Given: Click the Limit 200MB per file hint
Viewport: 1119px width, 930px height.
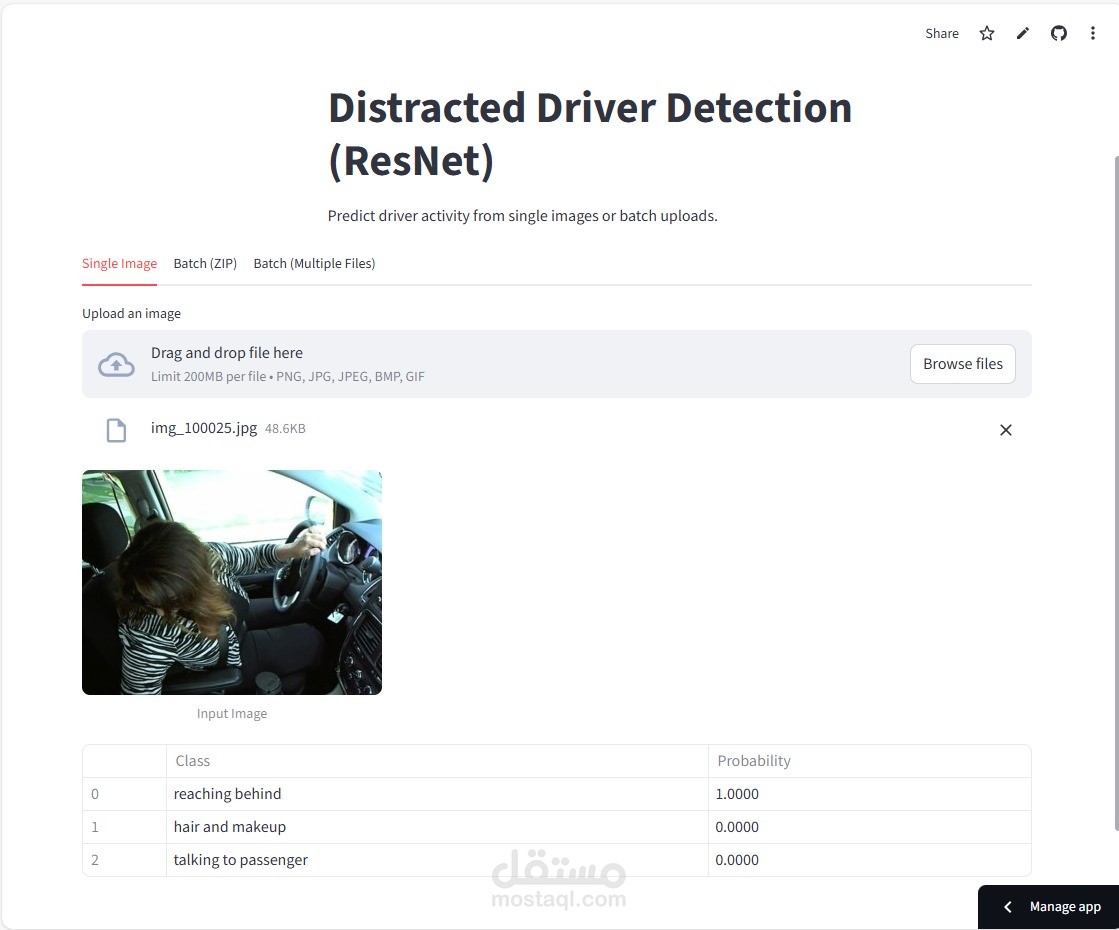Looking at the screenshot, I should [288, 376].
